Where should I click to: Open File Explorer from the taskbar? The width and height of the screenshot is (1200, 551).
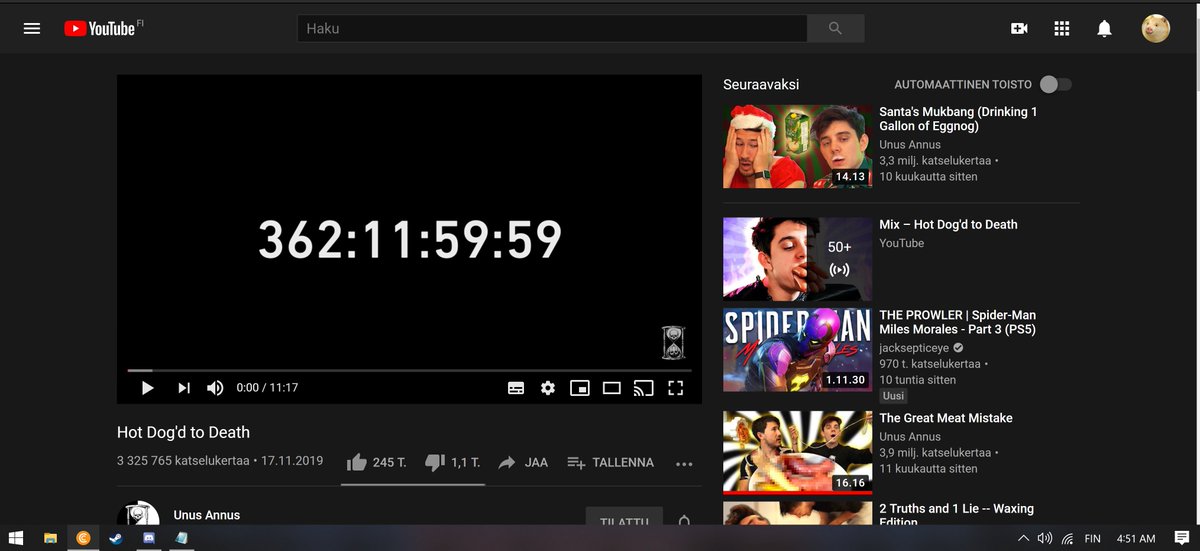click(x=50, y=538)
